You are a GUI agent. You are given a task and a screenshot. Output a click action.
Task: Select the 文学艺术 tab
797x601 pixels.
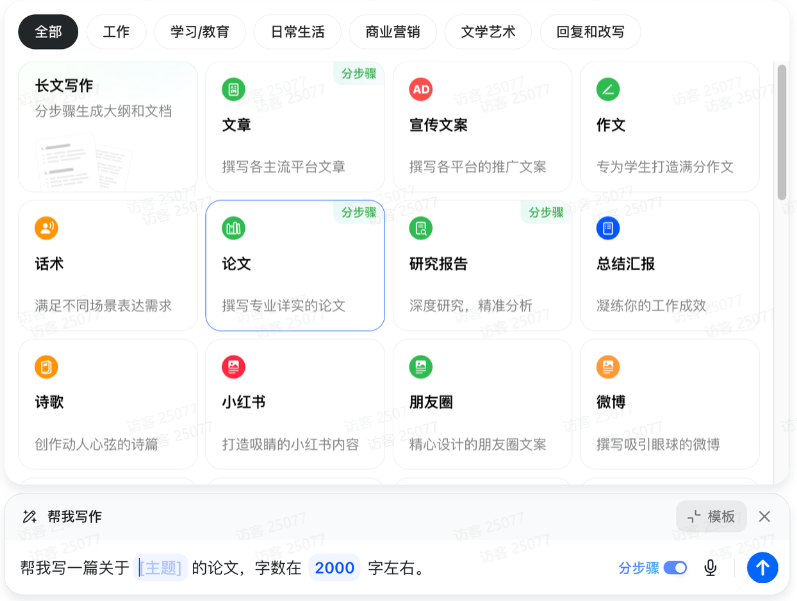point(488,32)
